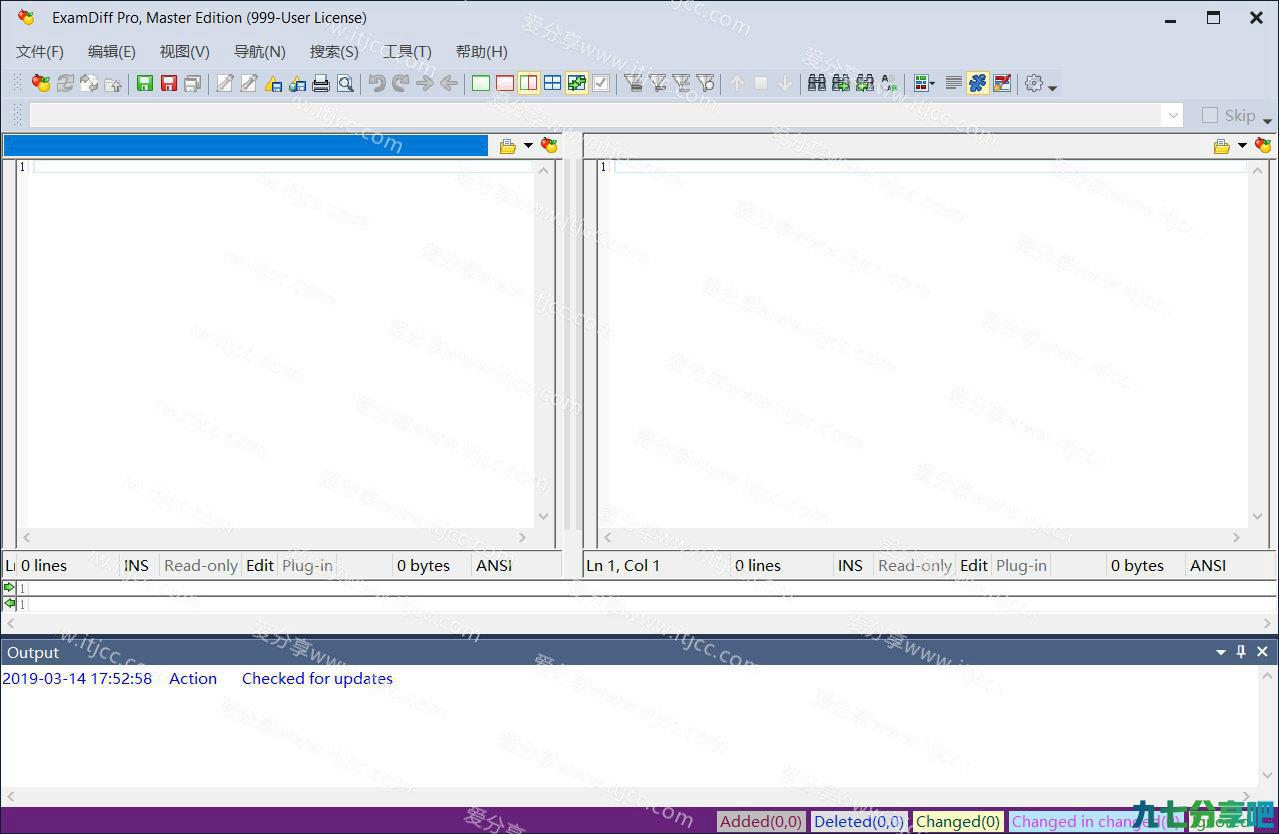Viewport: 1279px width, 834px height.
Task: Close the Output panel
Action: tap(1262, 652)
